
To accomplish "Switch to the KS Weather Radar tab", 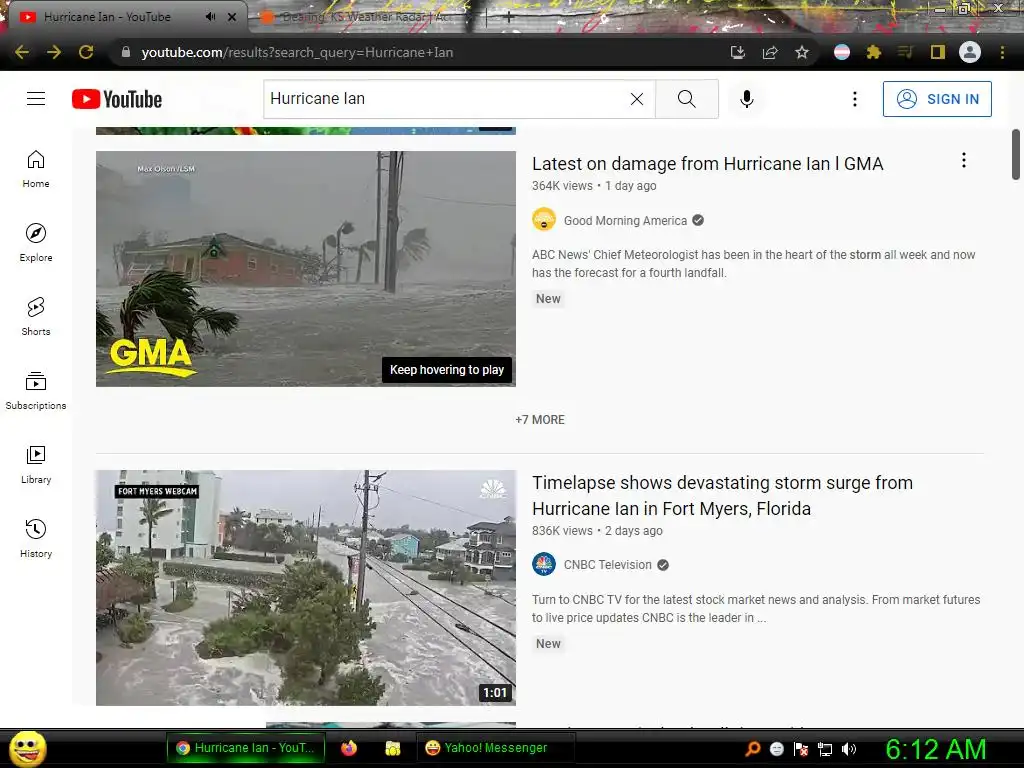I will click(366, 17).
